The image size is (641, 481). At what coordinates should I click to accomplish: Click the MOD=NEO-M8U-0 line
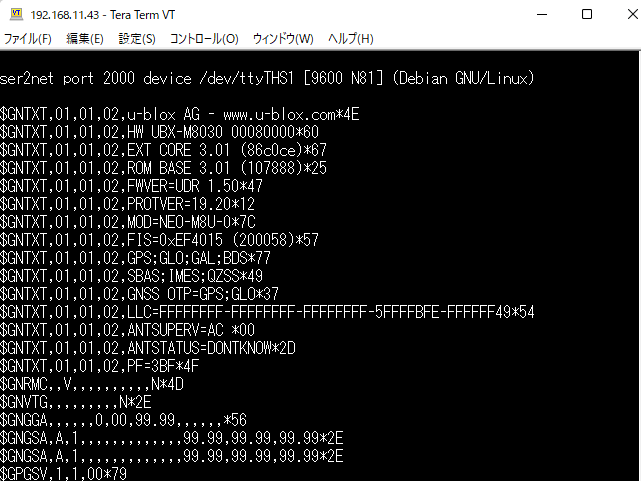tap(128, 222)
